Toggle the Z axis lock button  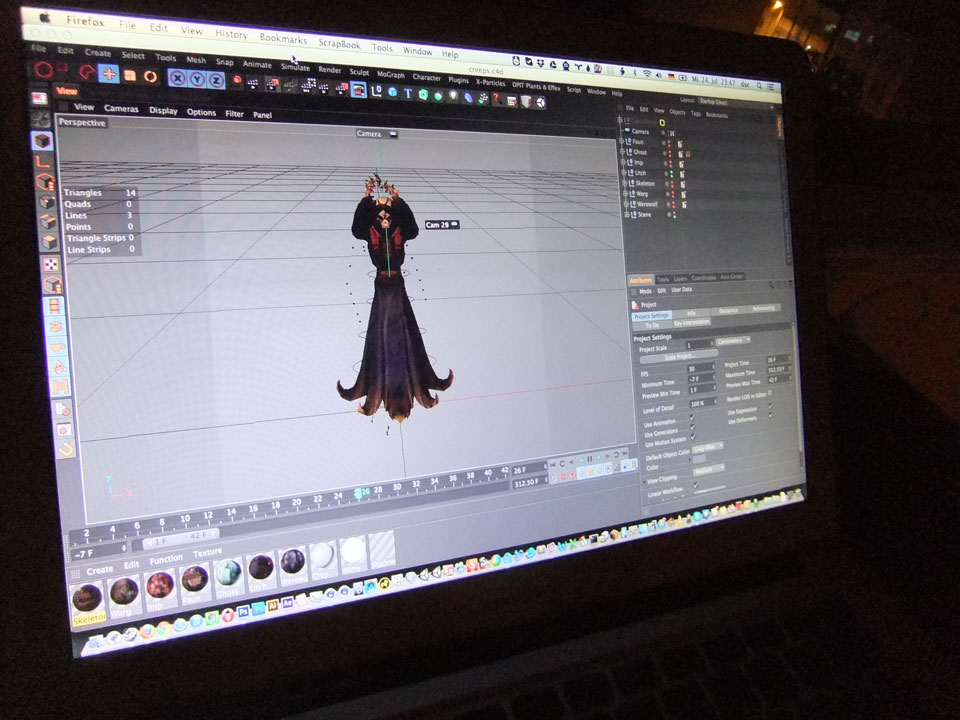pyautogui.click(x=215, y=80)
